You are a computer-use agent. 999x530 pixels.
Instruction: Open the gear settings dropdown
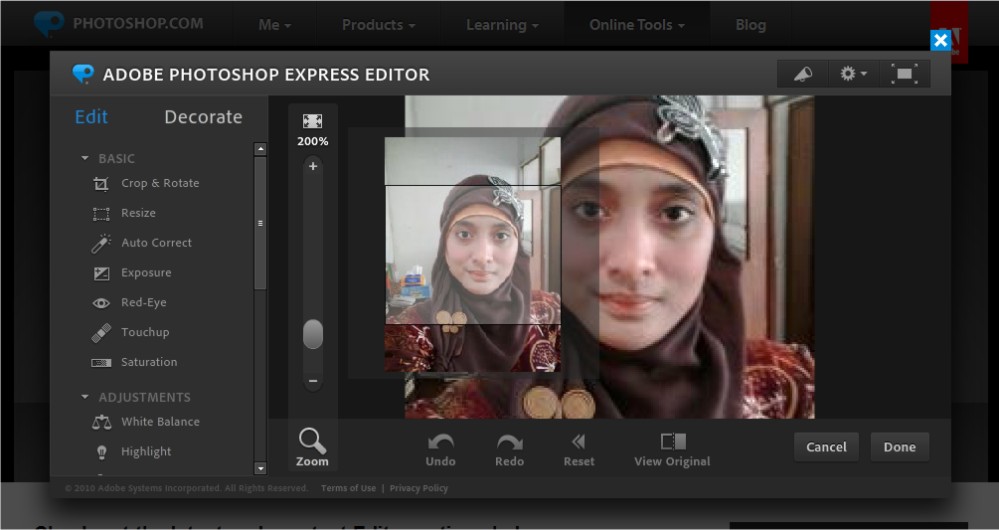853,74
